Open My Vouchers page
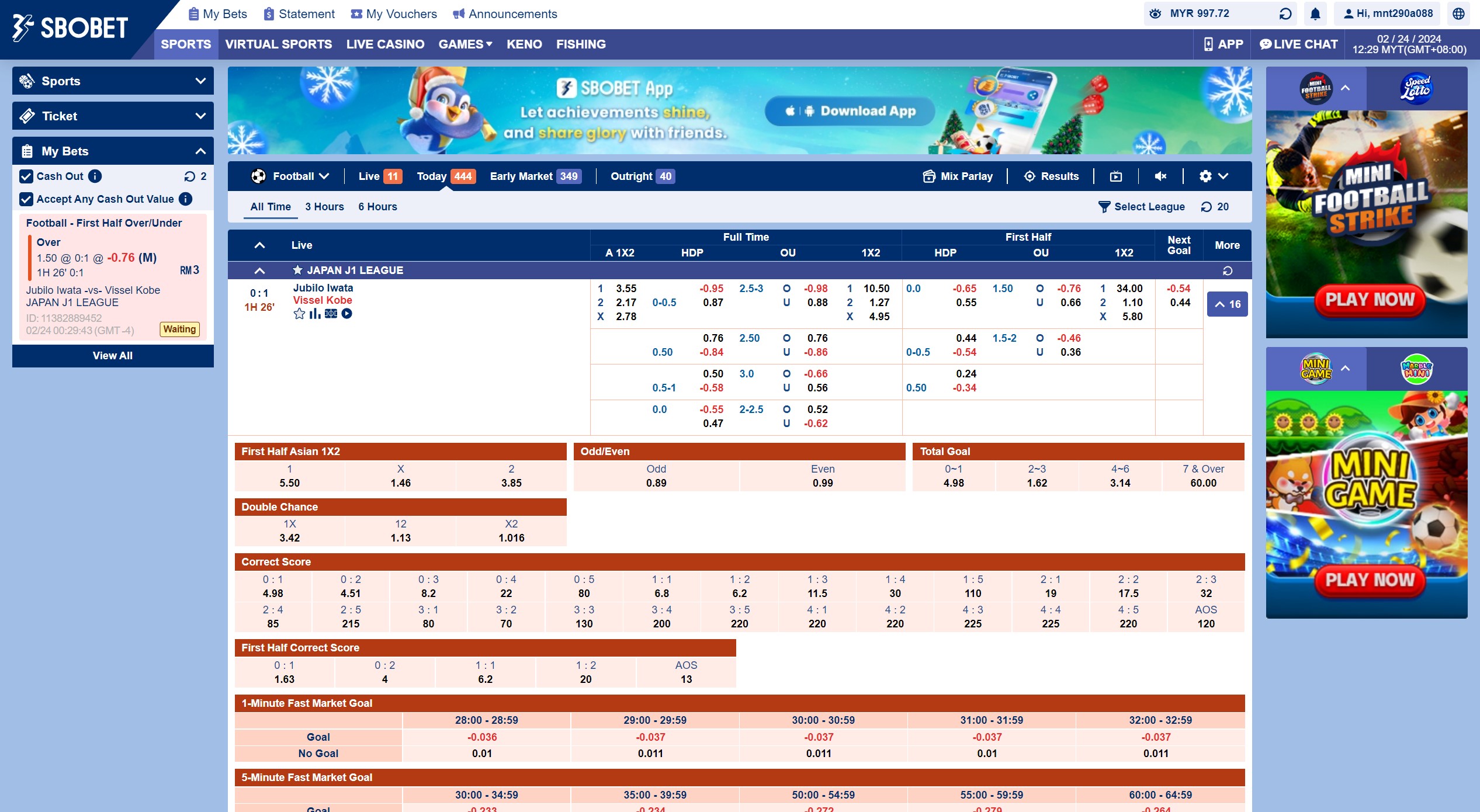 pyautogui.click(x=394, y=14)
